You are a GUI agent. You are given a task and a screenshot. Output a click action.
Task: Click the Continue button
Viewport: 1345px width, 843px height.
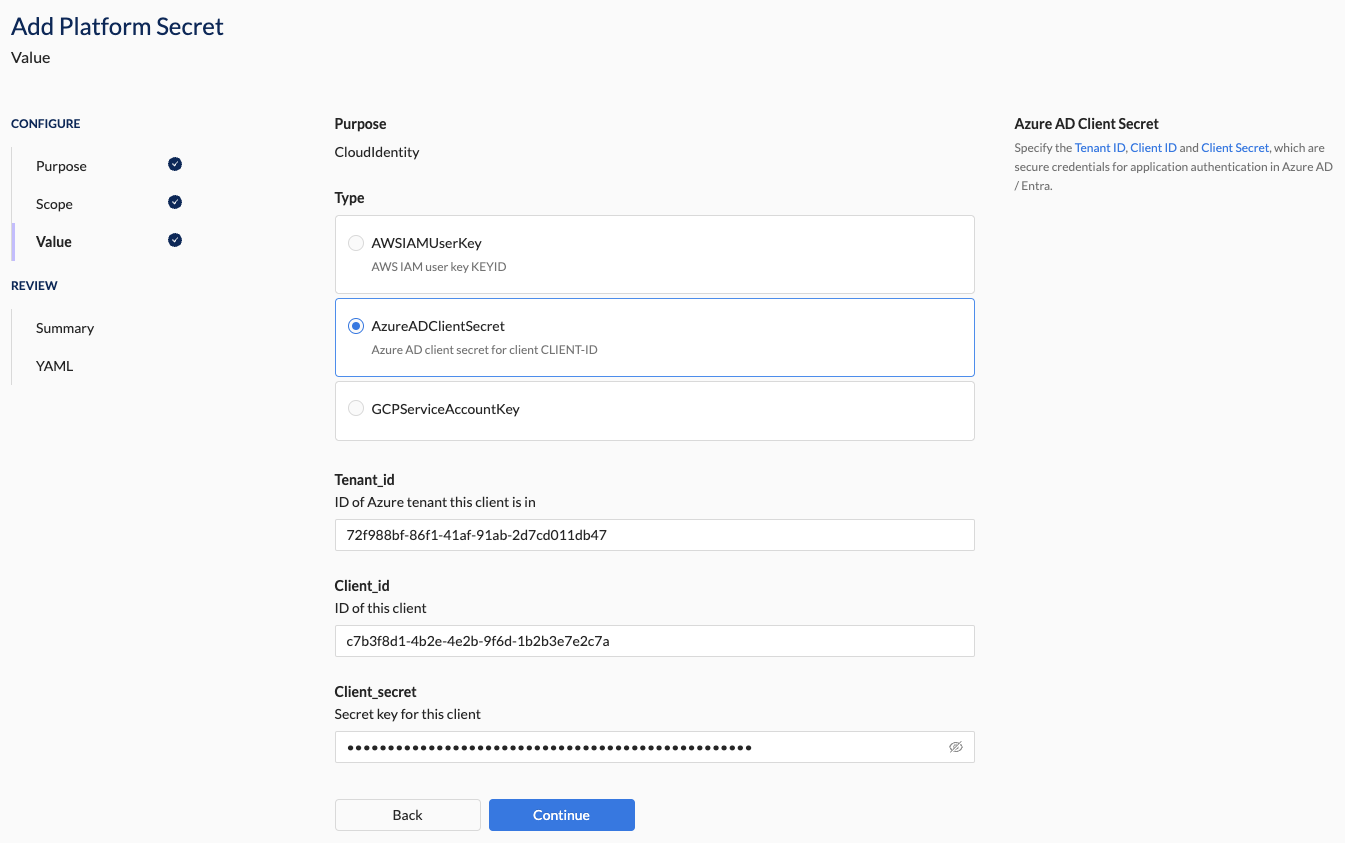pos(562,815)
